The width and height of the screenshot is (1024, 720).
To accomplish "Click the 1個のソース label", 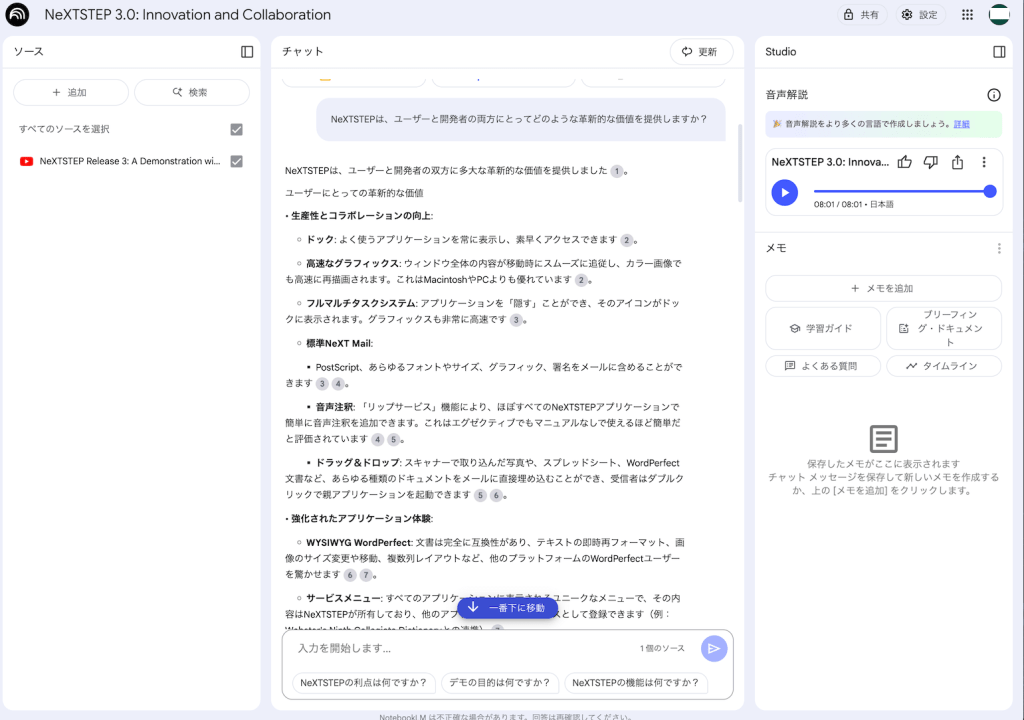I will tap(662, 648).
